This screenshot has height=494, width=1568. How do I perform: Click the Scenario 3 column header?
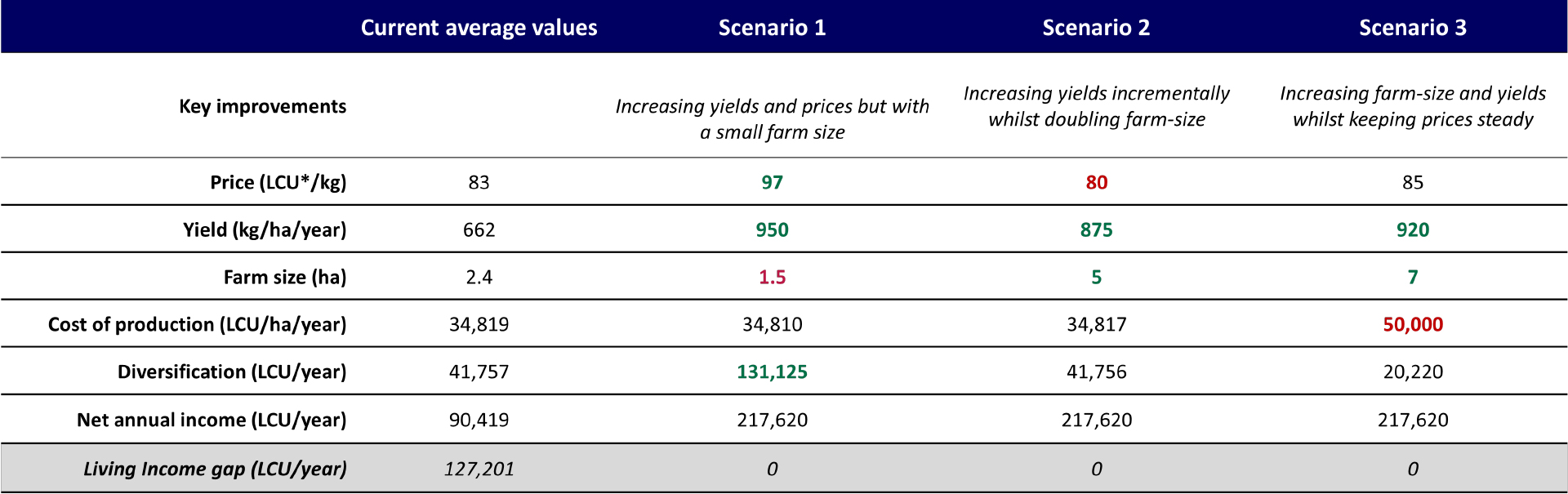point(1412,28)
